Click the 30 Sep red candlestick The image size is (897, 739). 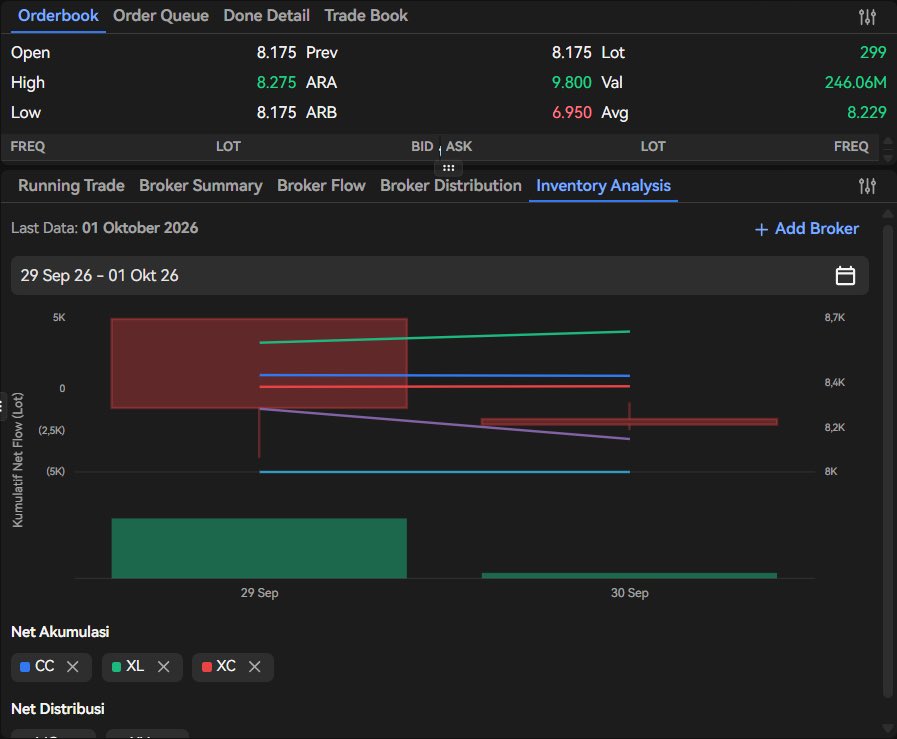tap(629, 422)
